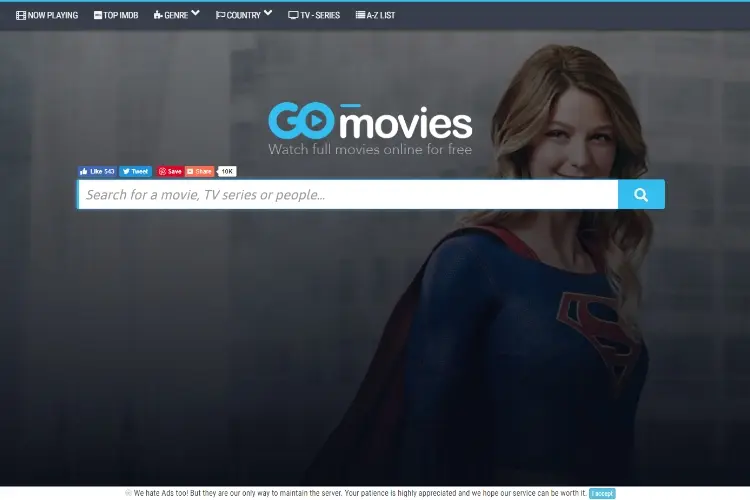Expand the Genre dropdown
The width and height of the screenshot is (750, 500).
[176, 15]
